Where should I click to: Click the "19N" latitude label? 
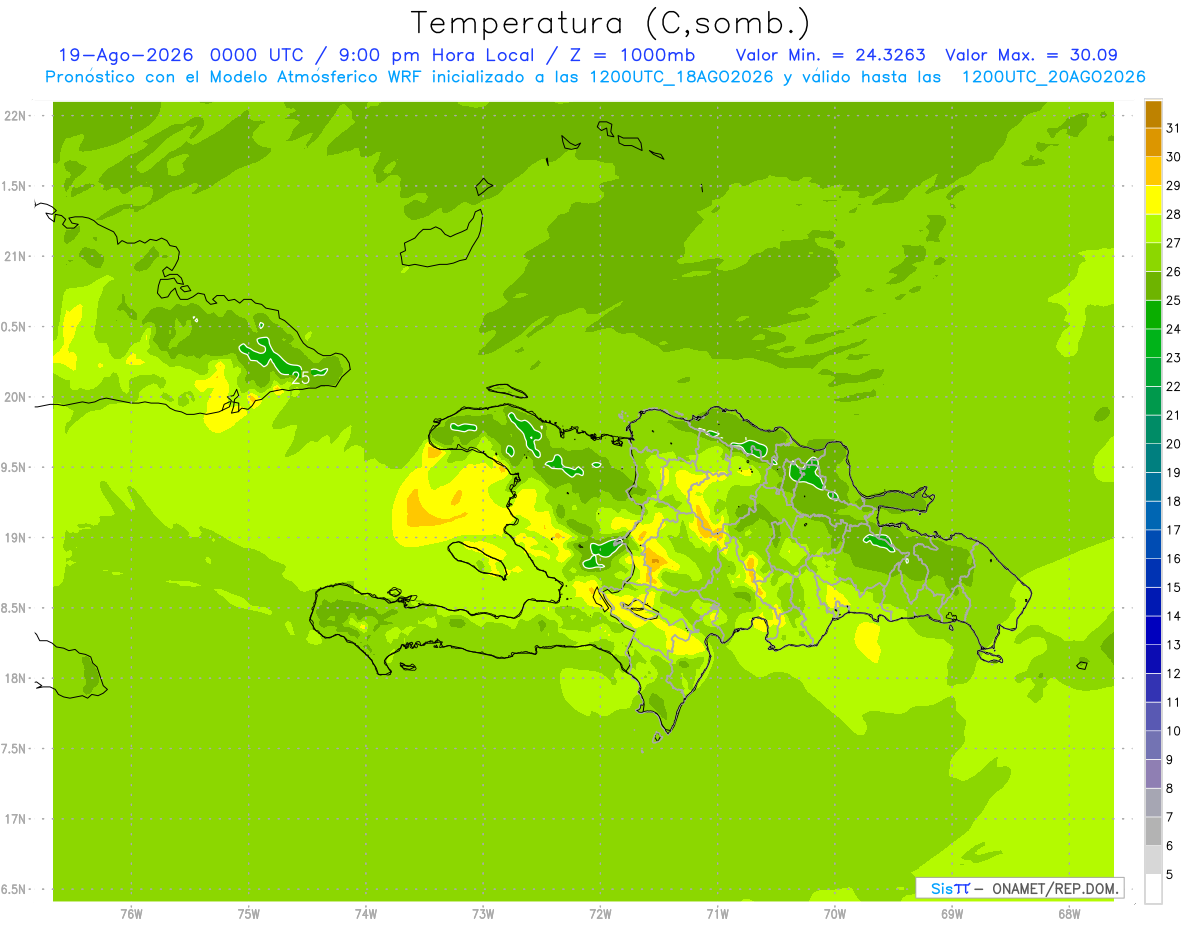[15, 538]
